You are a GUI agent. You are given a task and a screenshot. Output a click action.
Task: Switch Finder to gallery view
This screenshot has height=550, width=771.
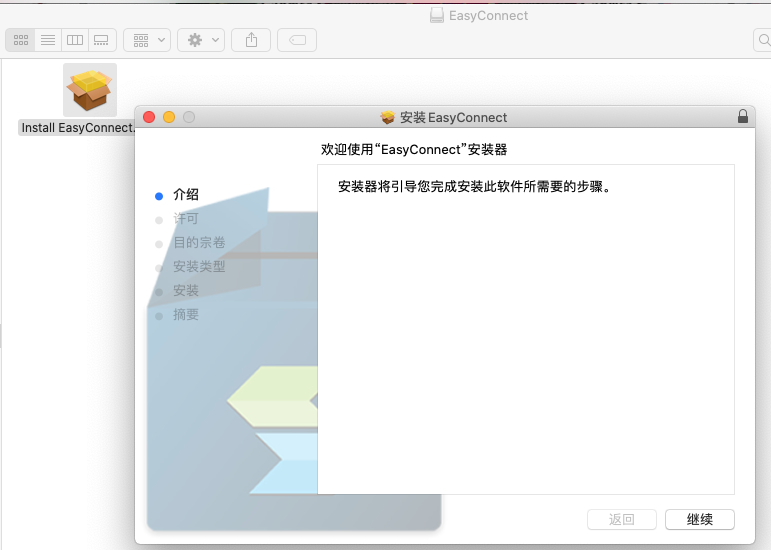(x=101, y=40)
